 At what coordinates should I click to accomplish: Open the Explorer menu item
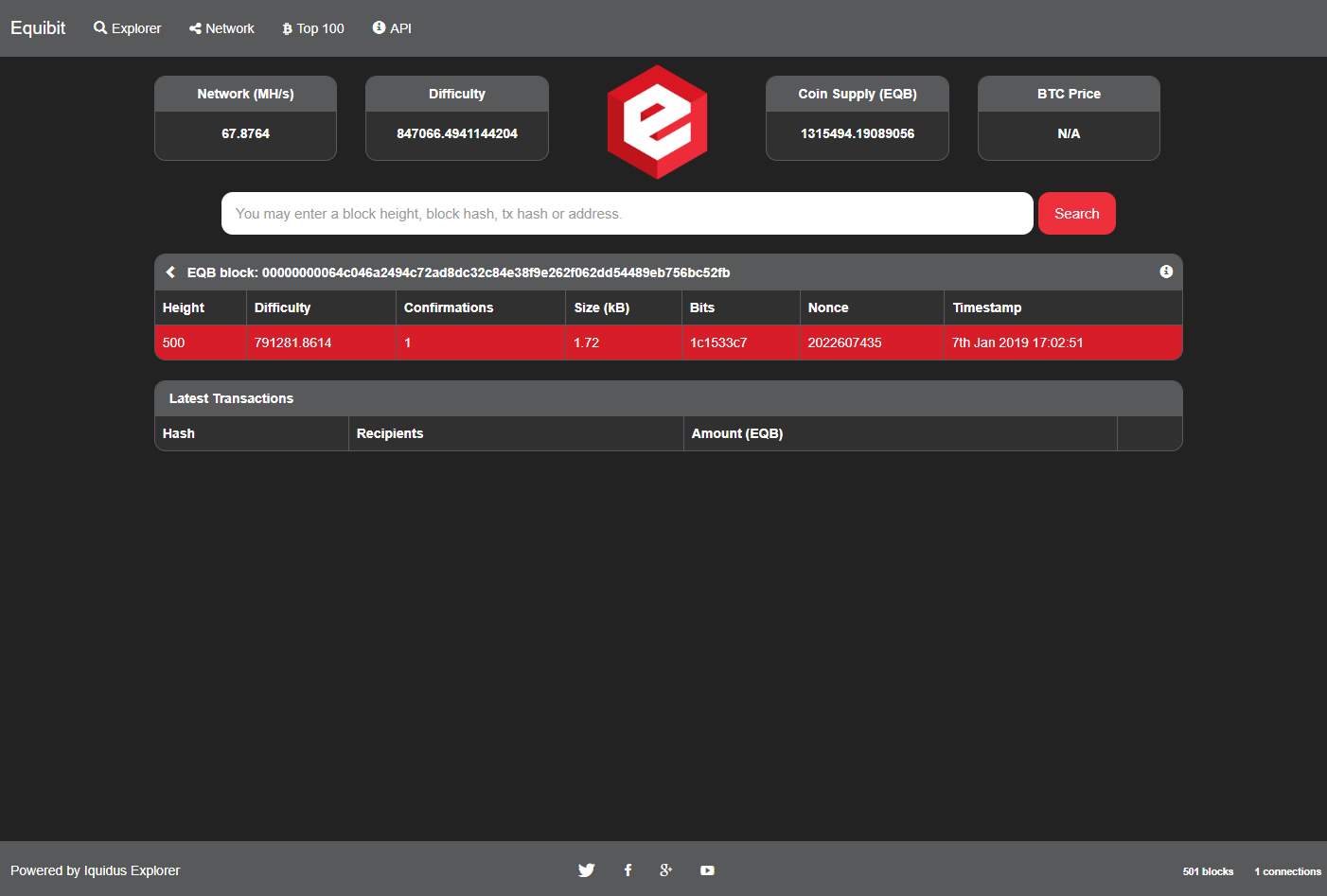(127, 28)
